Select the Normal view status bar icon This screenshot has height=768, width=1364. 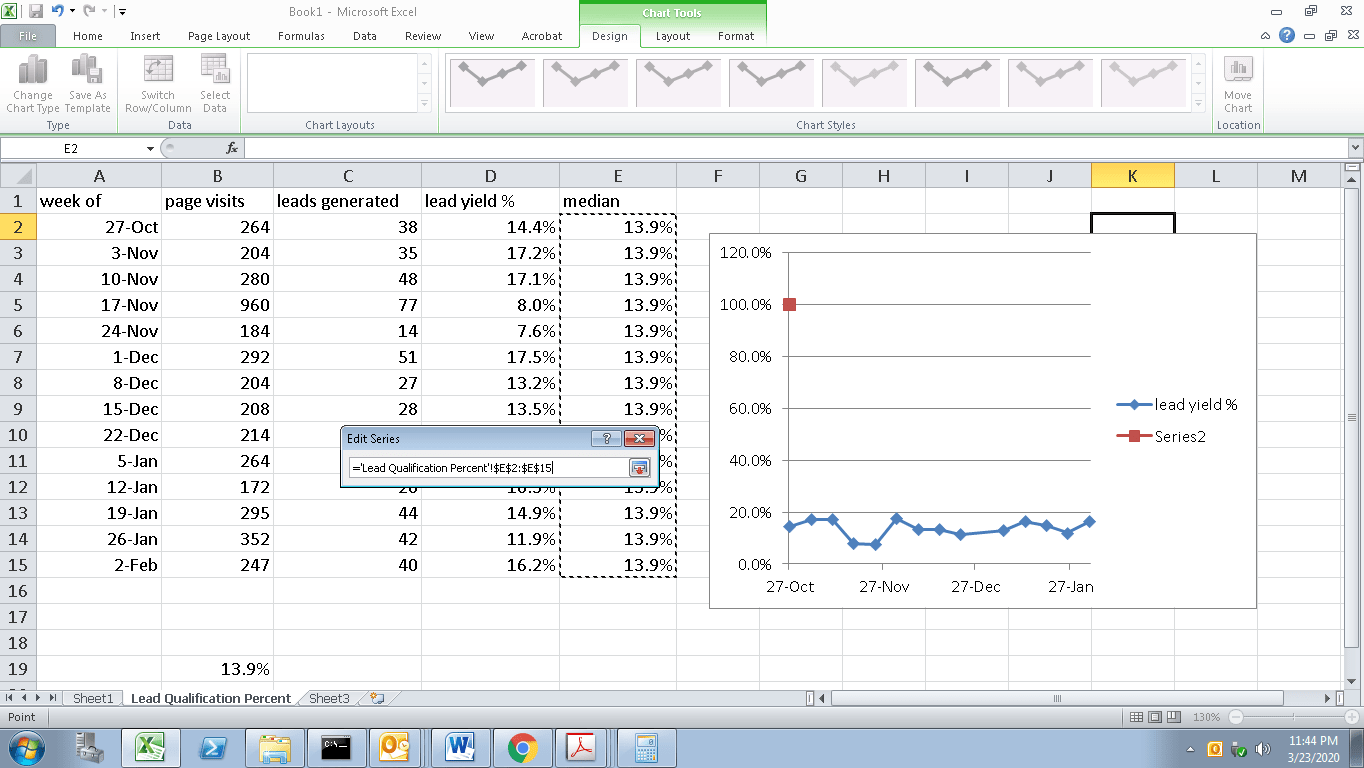pyautogui.click(x=1136, y=717)
